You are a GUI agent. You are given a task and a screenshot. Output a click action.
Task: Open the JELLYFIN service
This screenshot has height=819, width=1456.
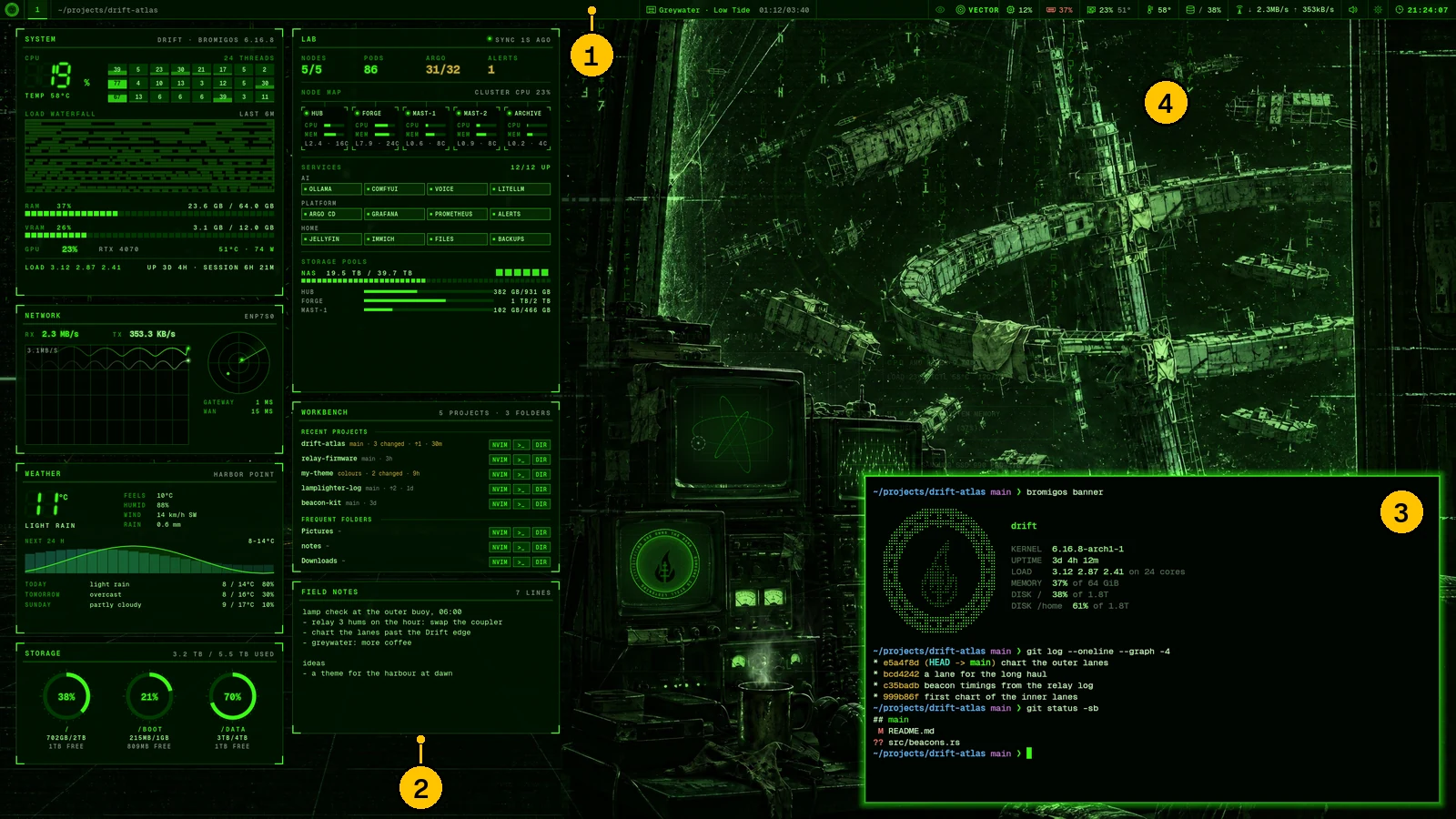point(331,239)
